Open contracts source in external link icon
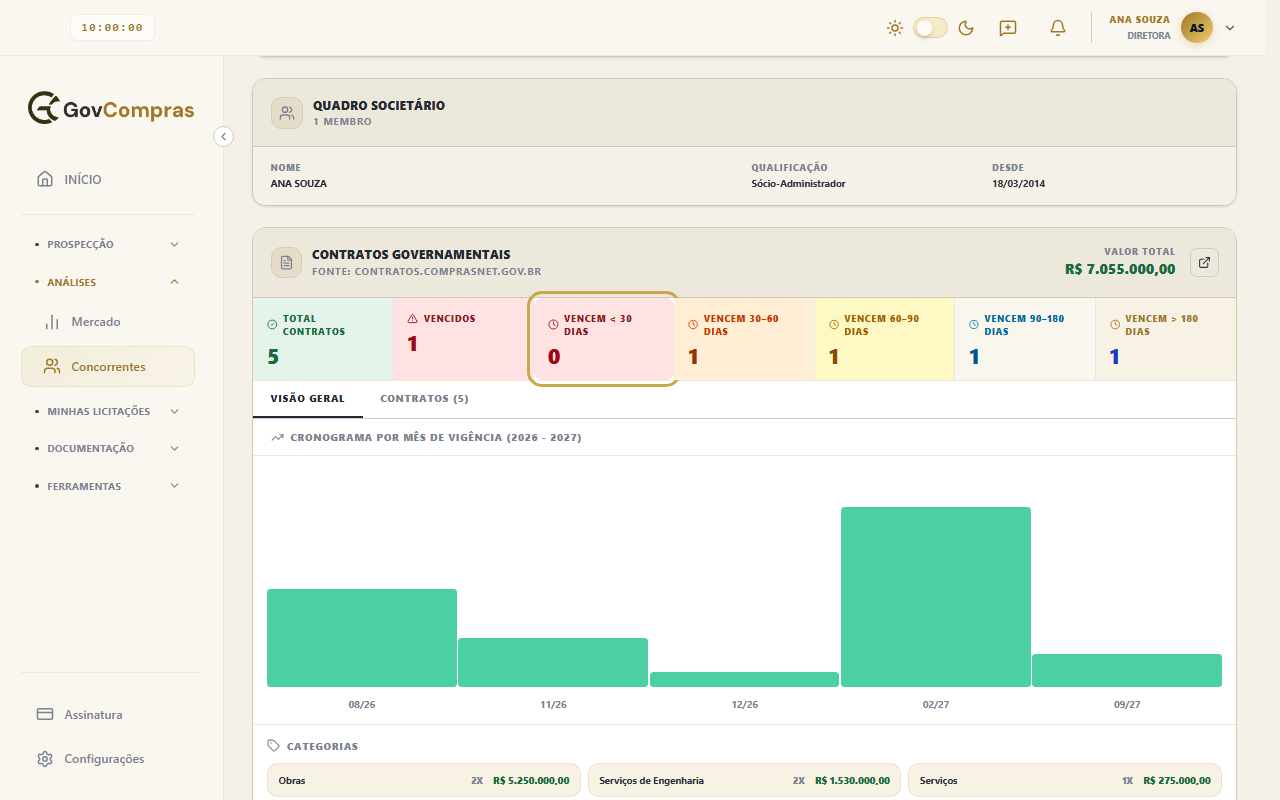The height and width of the screenshot is (800, 1280). point(1204,263)
